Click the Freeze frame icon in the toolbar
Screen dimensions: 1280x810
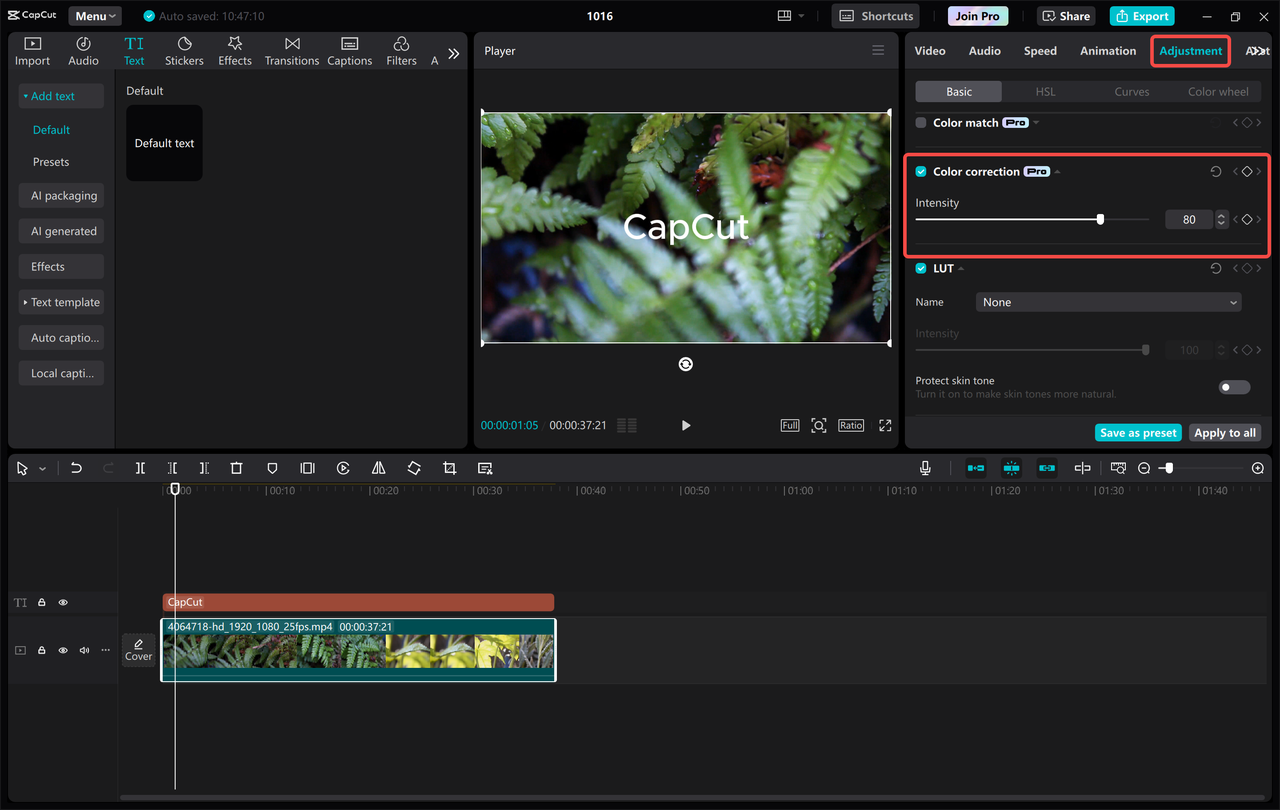(x=307, y=467)
